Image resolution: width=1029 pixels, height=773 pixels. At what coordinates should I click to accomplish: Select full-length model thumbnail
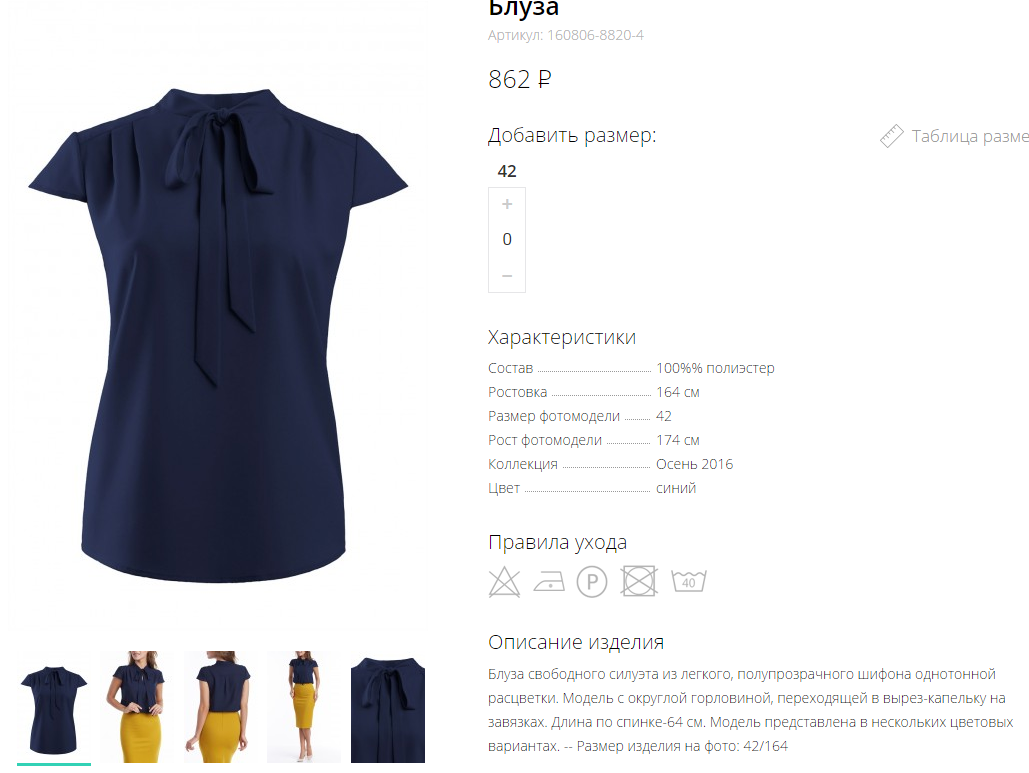304,707
